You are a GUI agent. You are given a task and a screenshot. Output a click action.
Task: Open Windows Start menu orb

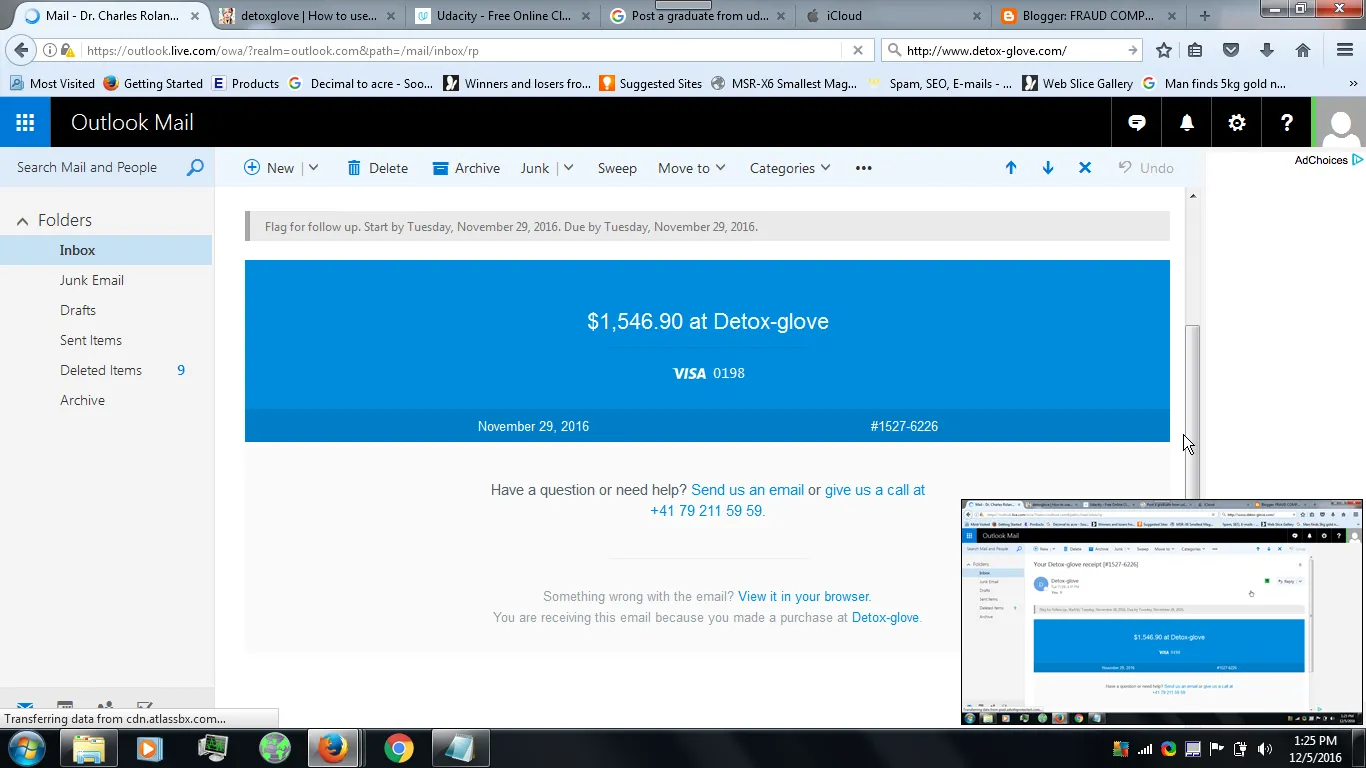coord(25,748)
